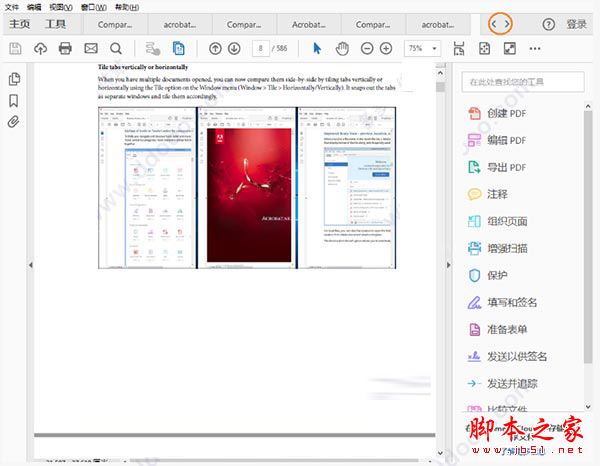Zoom out with minus circle icon
The height and width of the screenshot is (466, 600).
tap(367, 49)
